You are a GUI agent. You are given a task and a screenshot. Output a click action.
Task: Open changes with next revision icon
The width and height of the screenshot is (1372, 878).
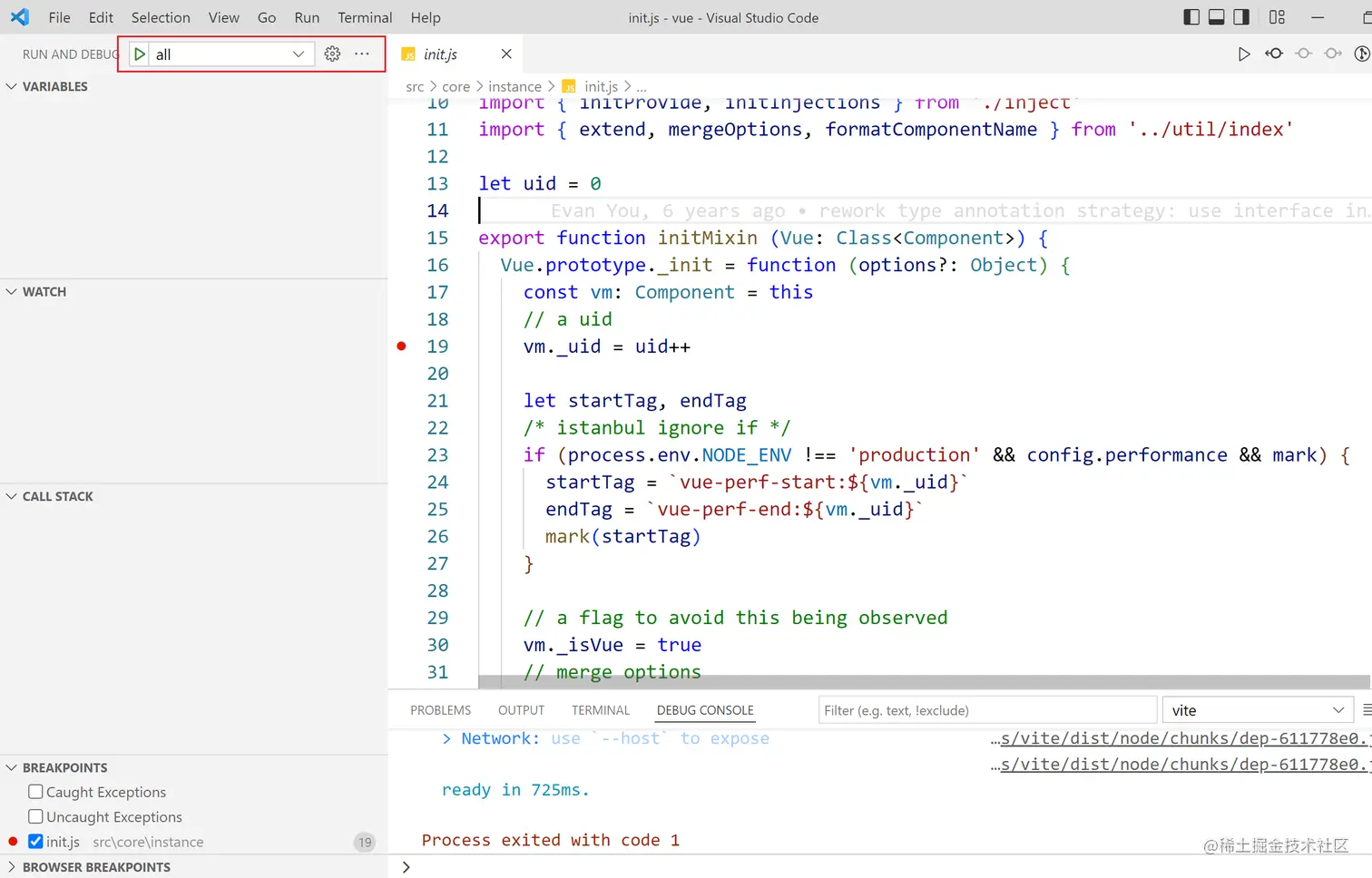1333,54
